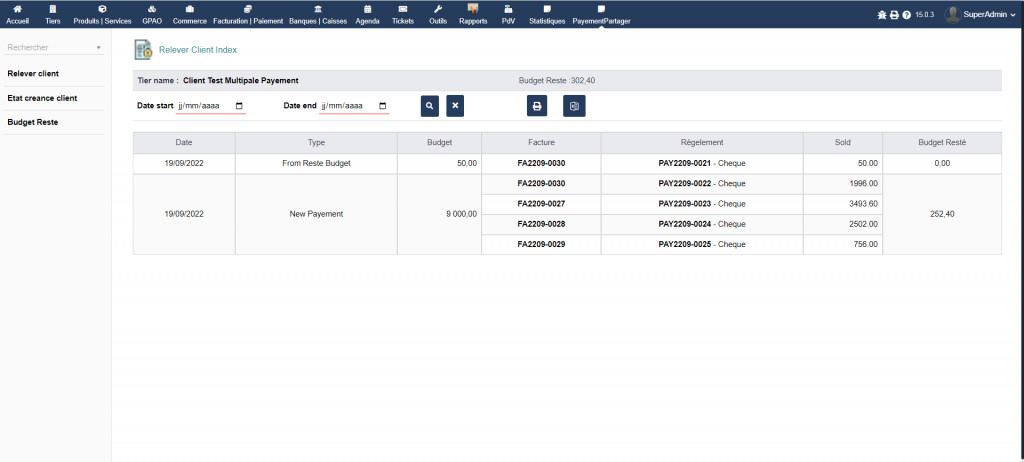Viewport: 1024px width, 462px height.
Task: Open the Date start calendar picker
Action: tap(239, 106)
